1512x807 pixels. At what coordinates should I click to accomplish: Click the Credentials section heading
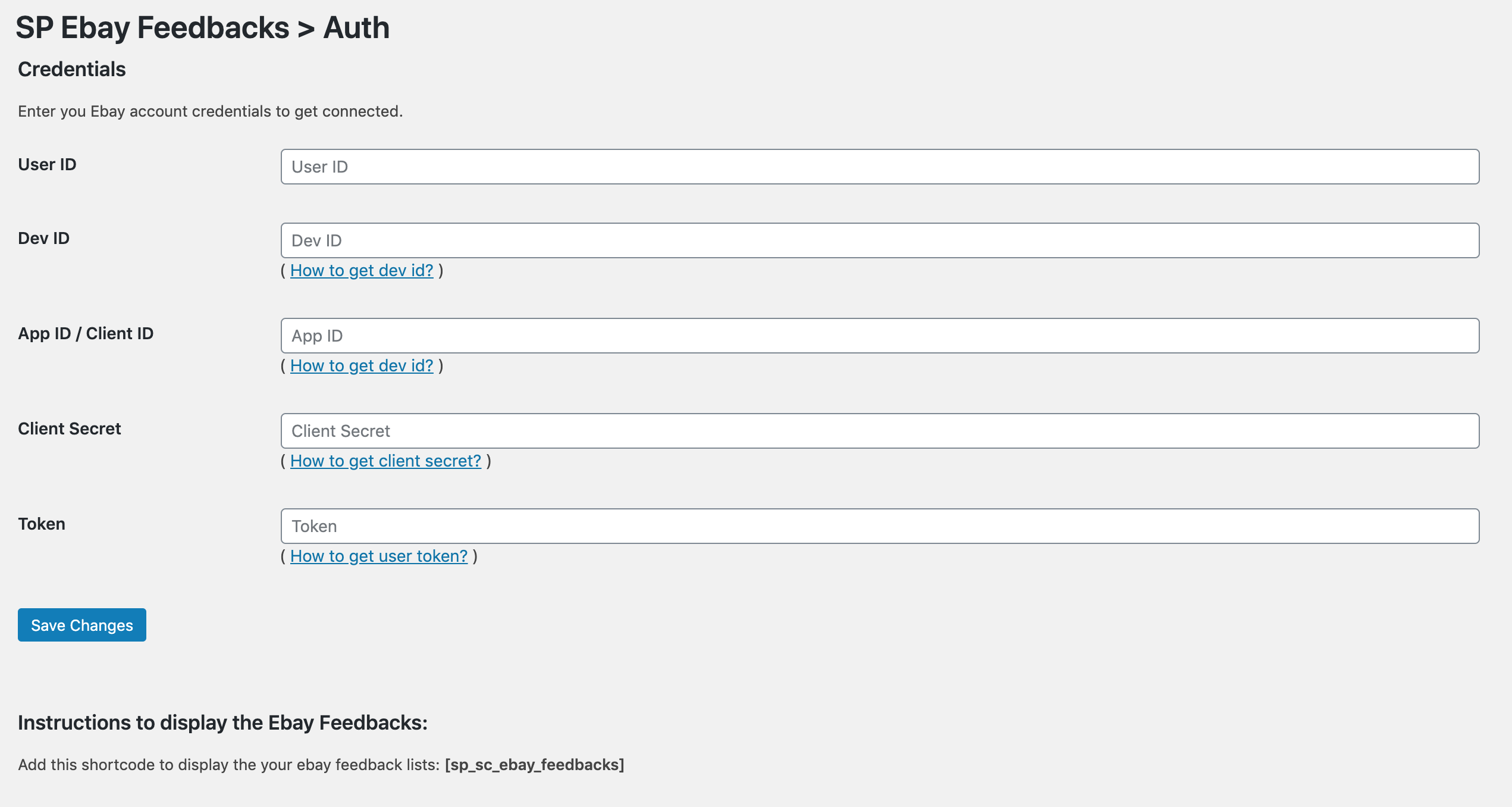click(x=72, y=70)
